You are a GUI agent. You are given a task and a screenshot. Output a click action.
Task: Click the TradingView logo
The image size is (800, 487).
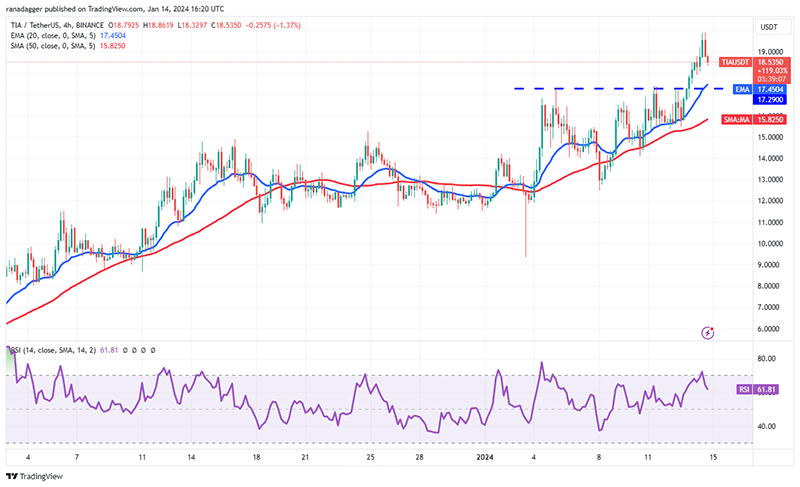click(34, 476)
